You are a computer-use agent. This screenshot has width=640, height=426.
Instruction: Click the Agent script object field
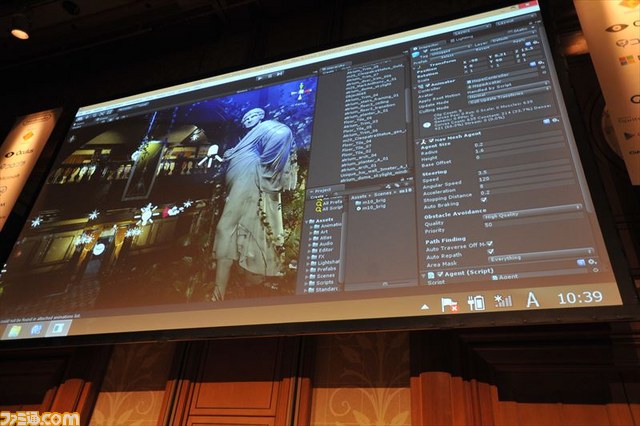tap(540, 274)
